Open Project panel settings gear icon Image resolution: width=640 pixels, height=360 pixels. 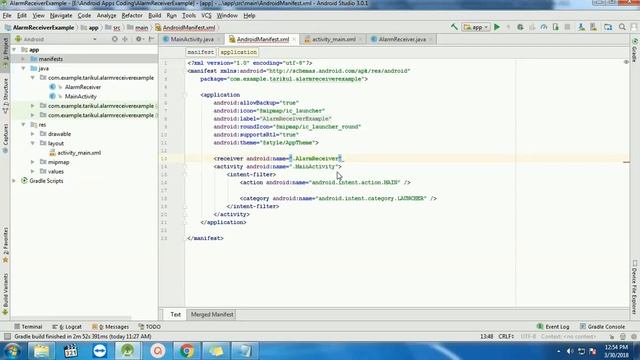139,39
